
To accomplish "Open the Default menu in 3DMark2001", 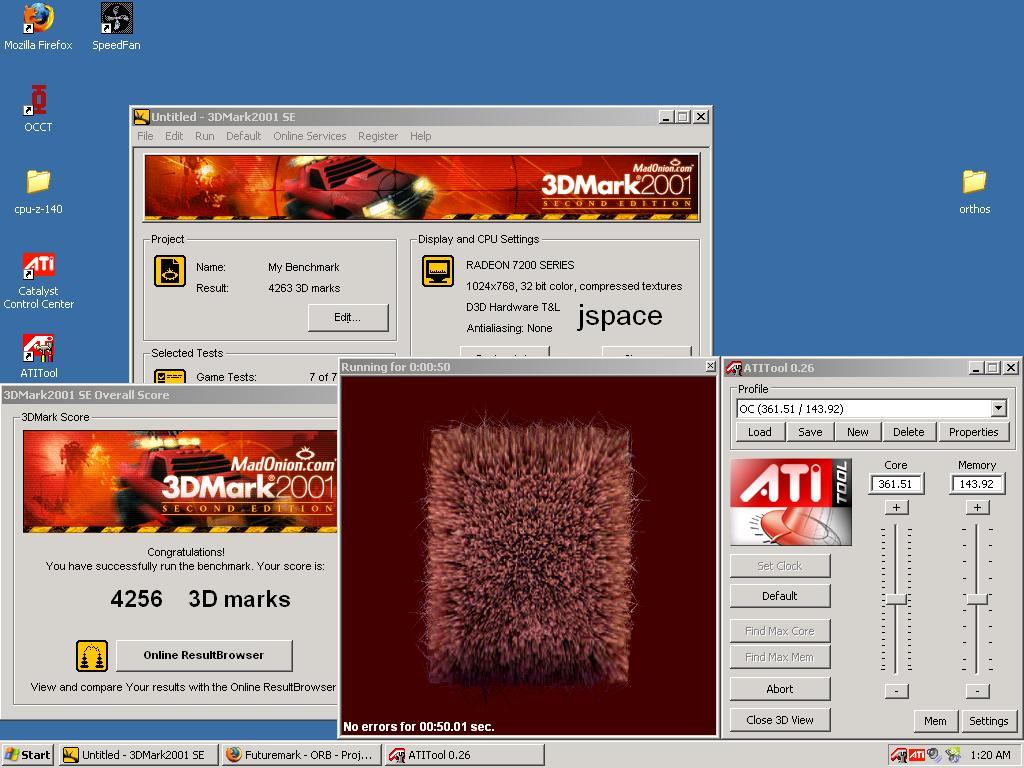I will click(x=244, y=136).
